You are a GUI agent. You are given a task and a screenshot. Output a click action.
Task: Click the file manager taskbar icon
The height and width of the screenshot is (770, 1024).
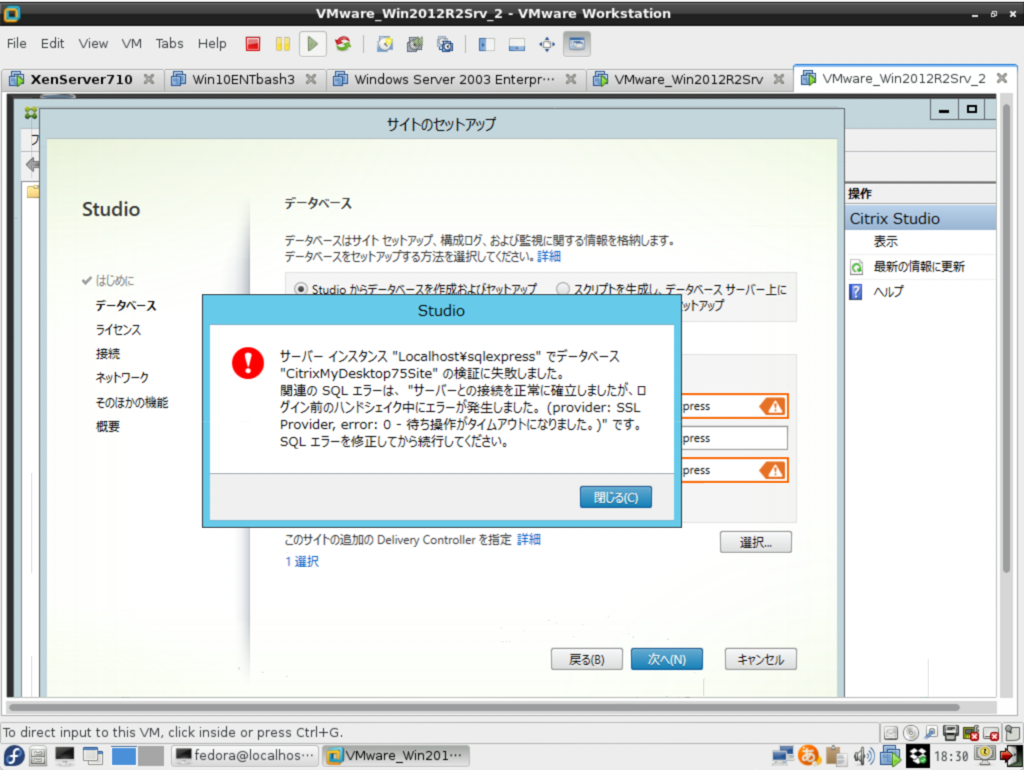coord(38,756)
